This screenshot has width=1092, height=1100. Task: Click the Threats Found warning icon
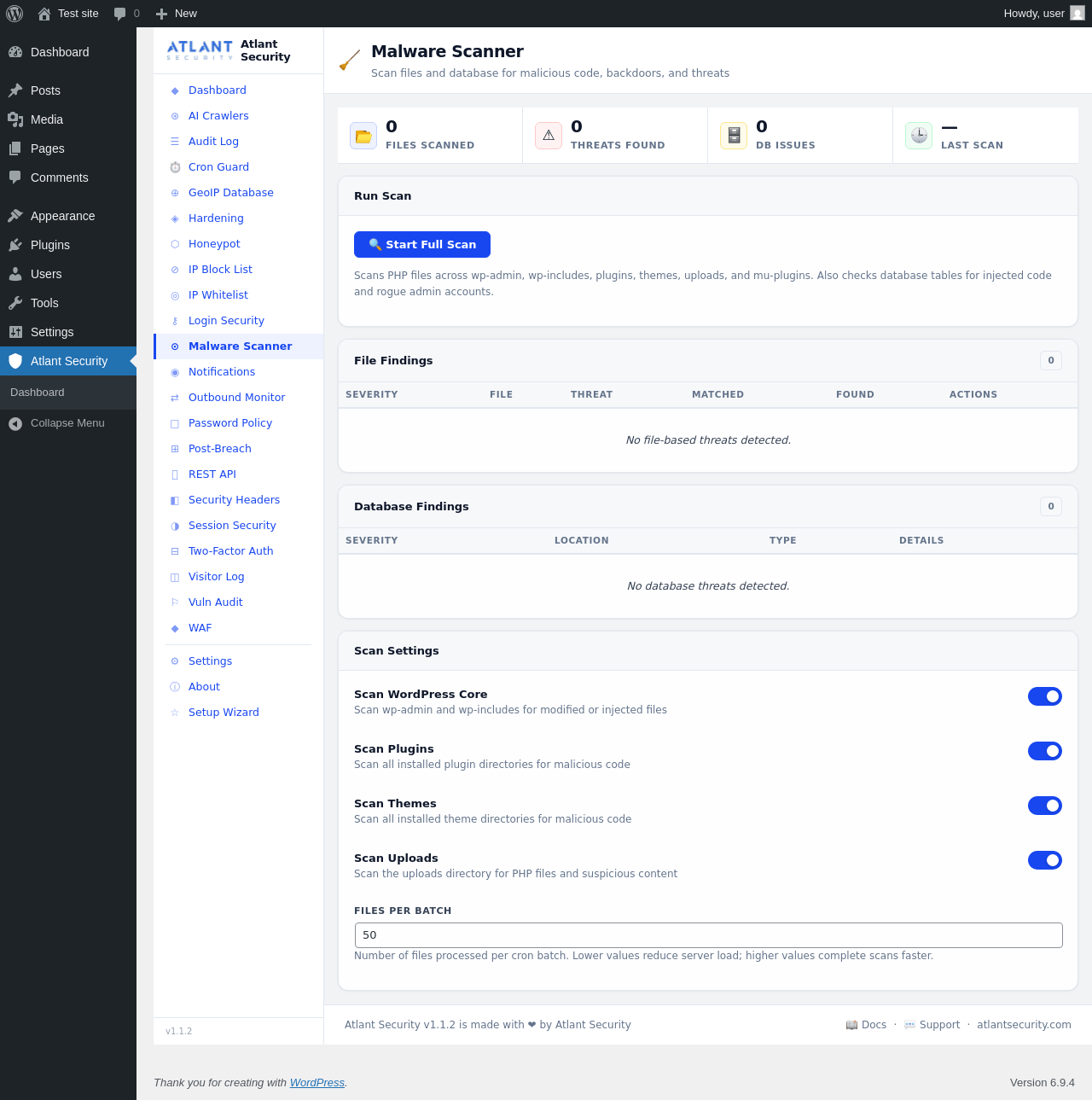pos(549,136)
